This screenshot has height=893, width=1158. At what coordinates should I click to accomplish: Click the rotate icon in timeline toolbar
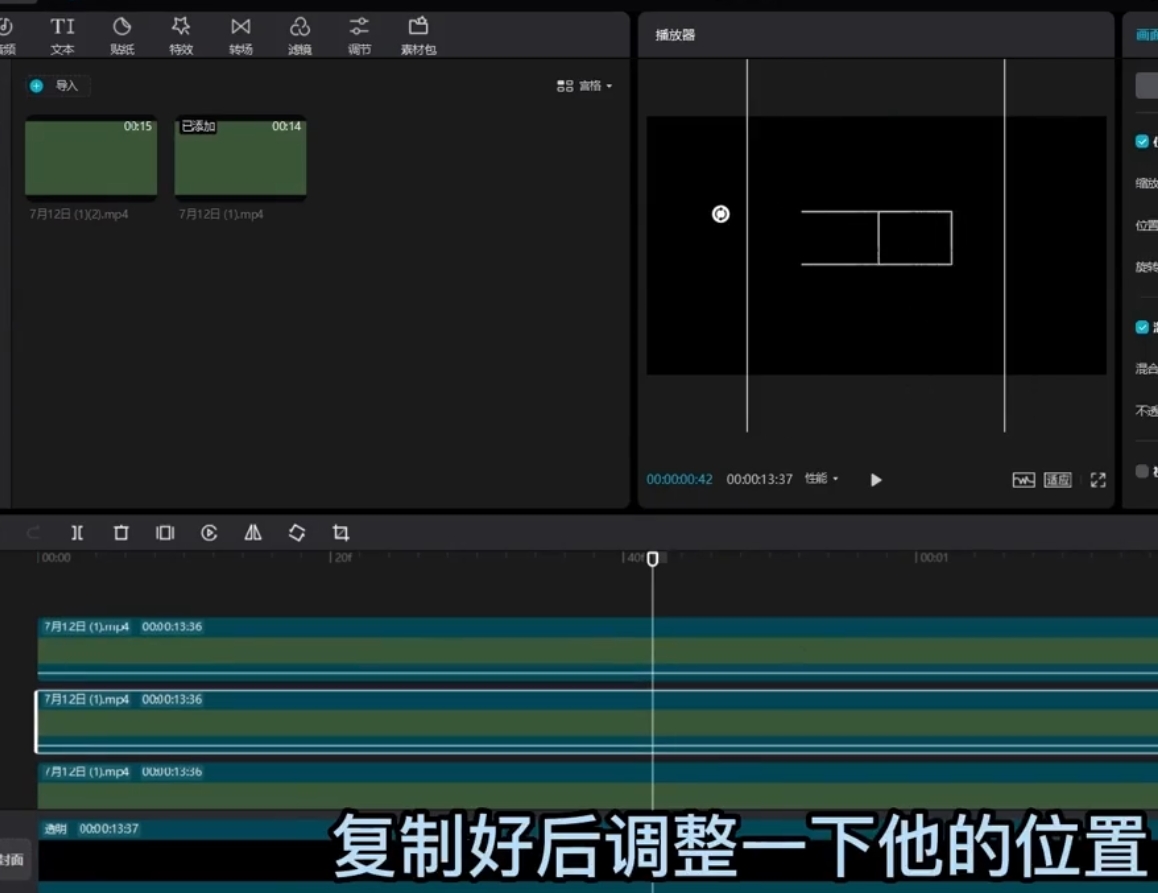(297, 533)
